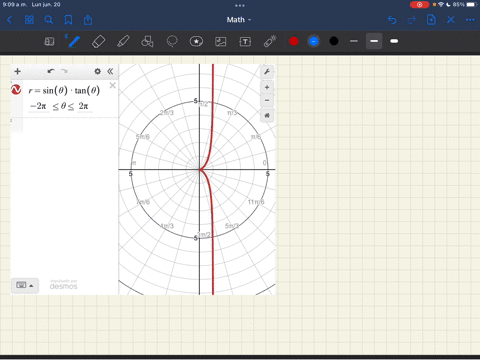
Task: Click Desmos redo arrow
Action: click(64, 71)
